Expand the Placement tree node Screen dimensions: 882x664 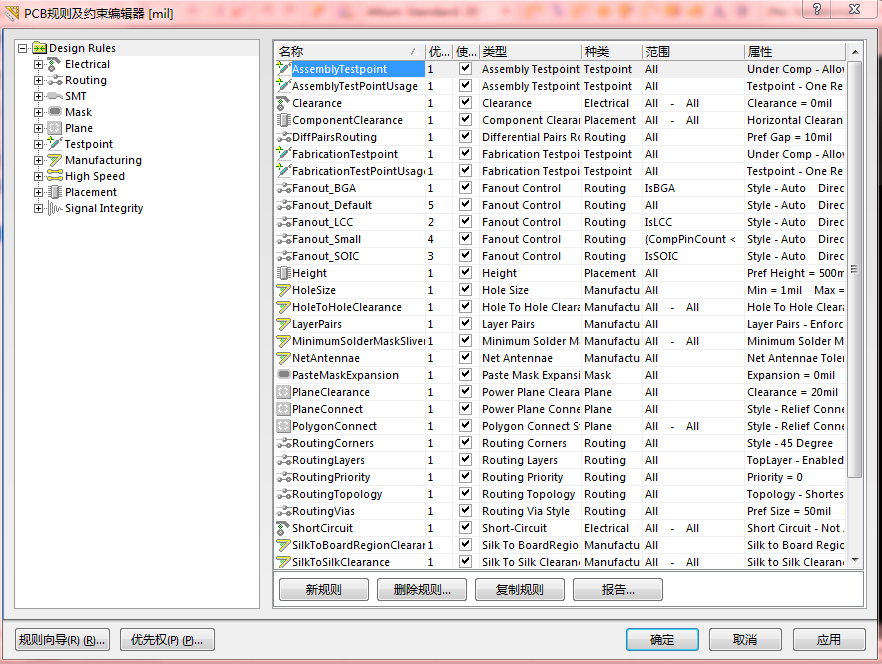pyautogui.click(x=39, y=192)
